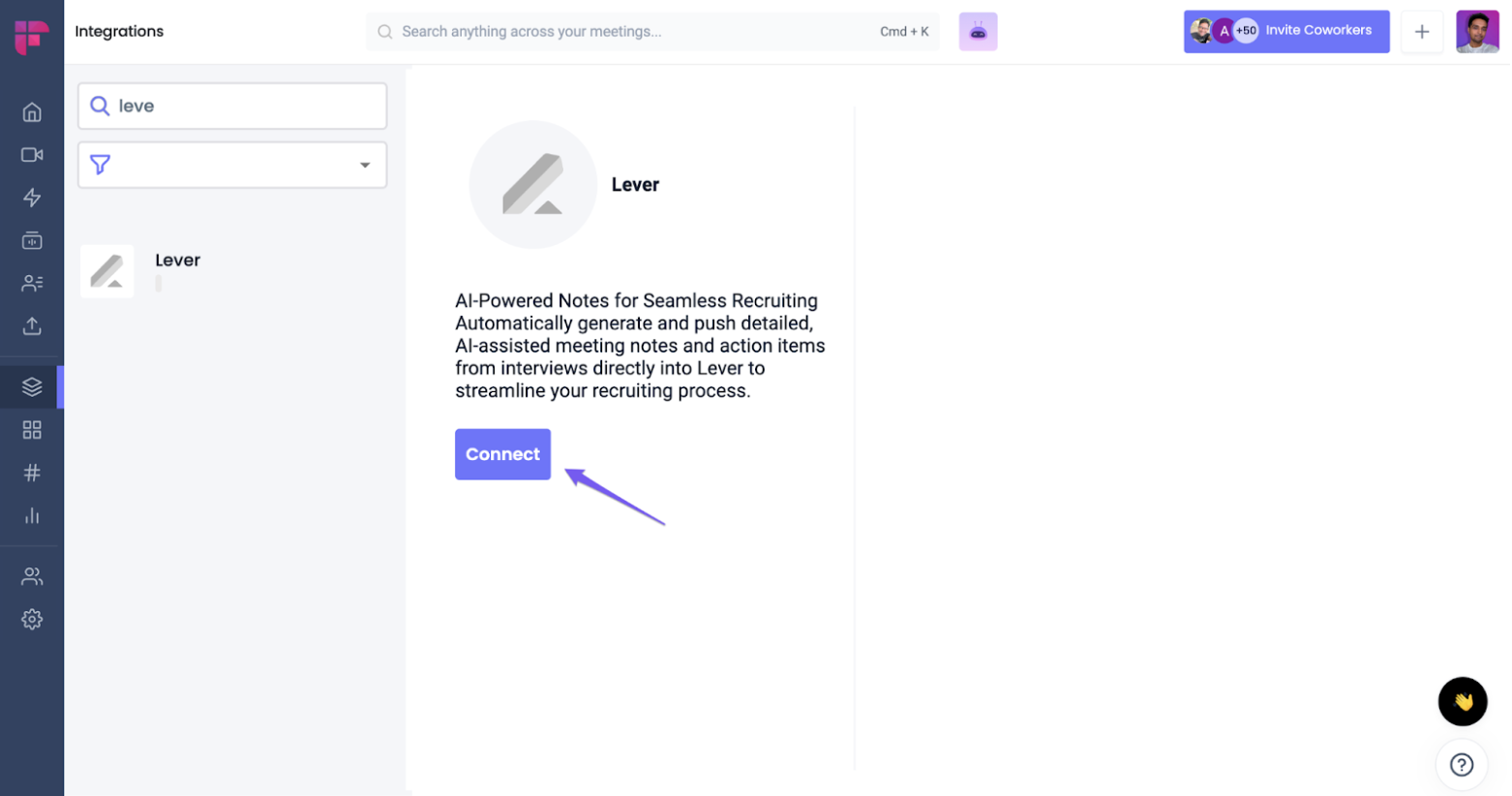Open the team members people icon
The width and height of the screenshot is (1512, 796).
[x=32, y=577]
